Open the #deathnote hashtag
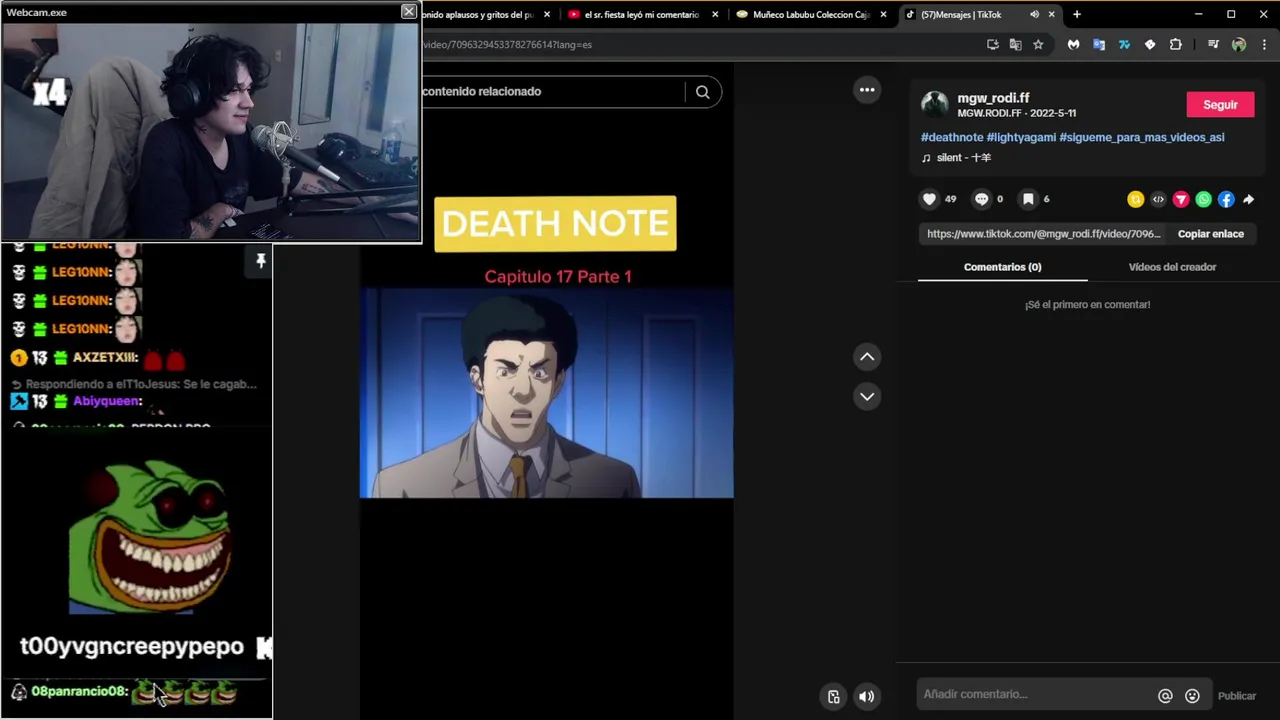 [952, 137]
